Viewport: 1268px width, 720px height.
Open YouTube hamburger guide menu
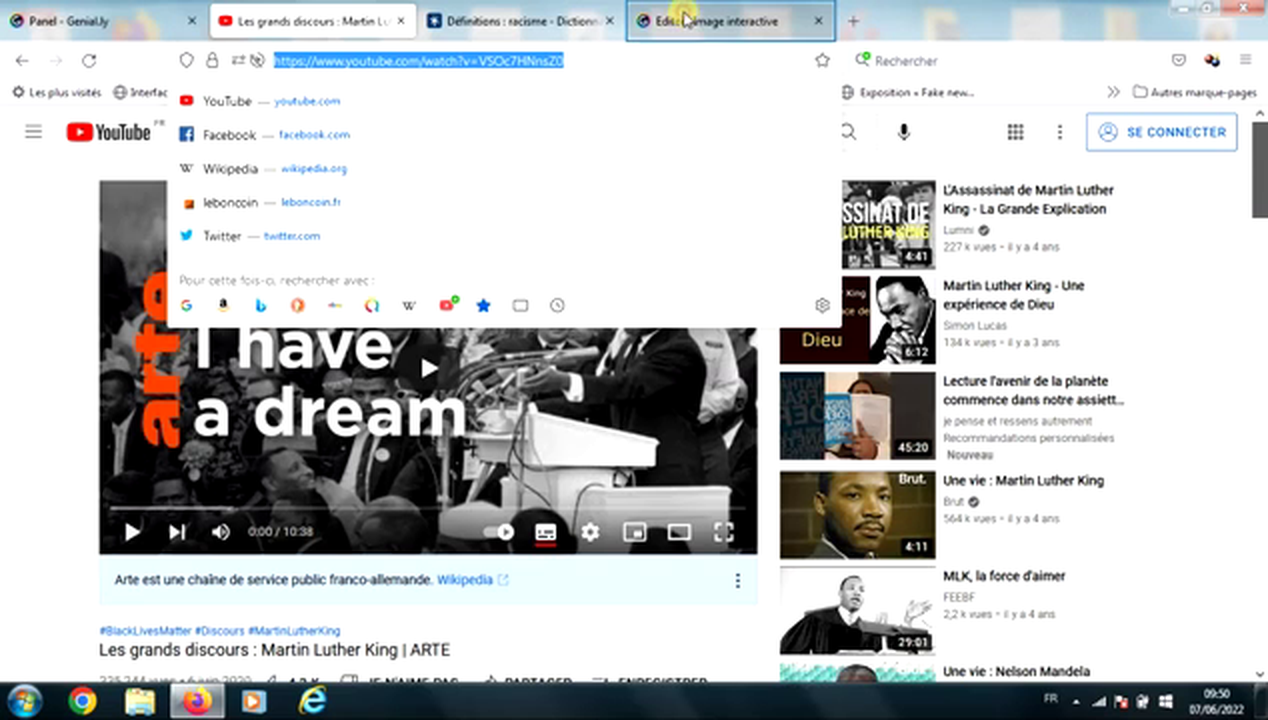tap(34, 132)
